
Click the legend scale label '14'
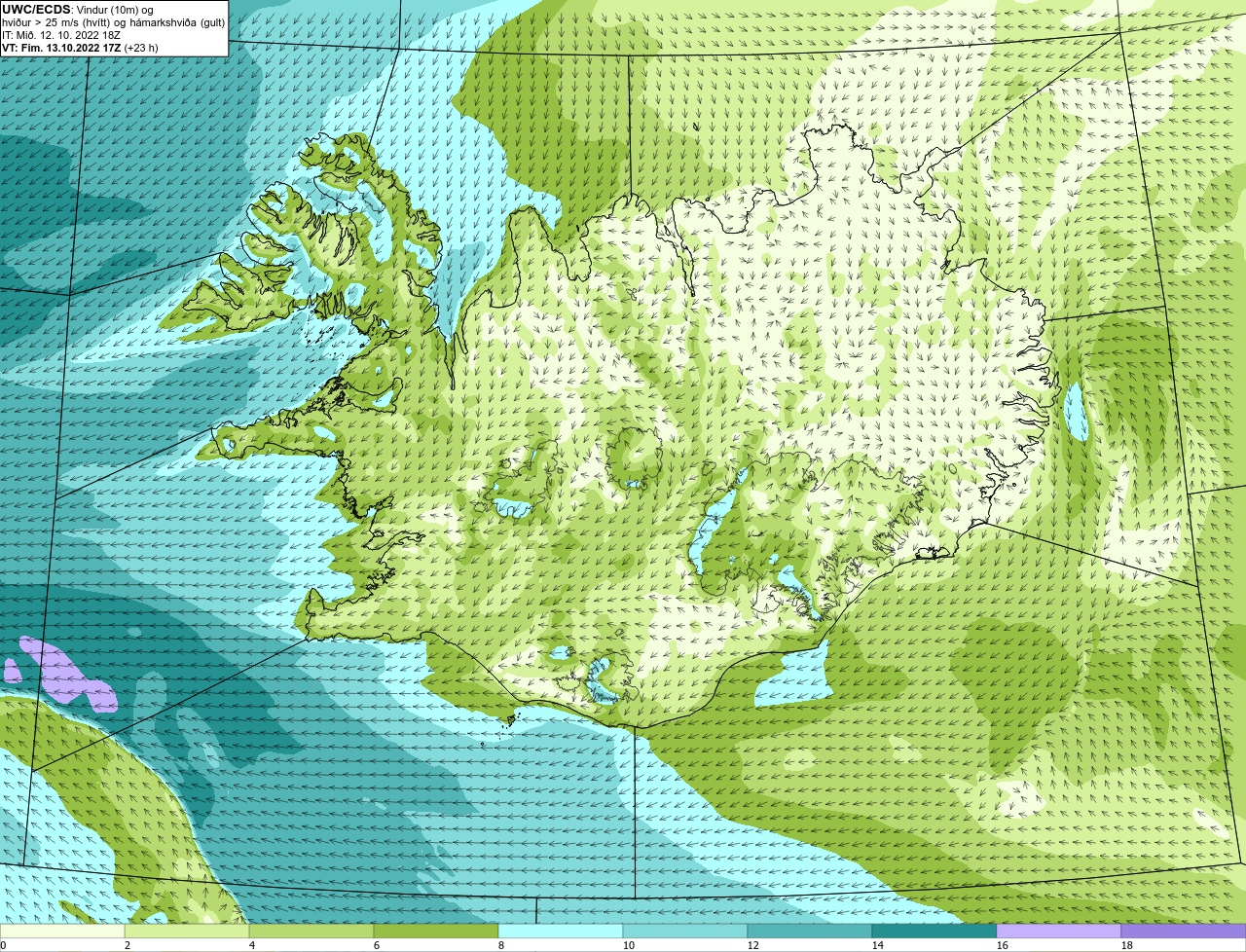coord(878,945)
